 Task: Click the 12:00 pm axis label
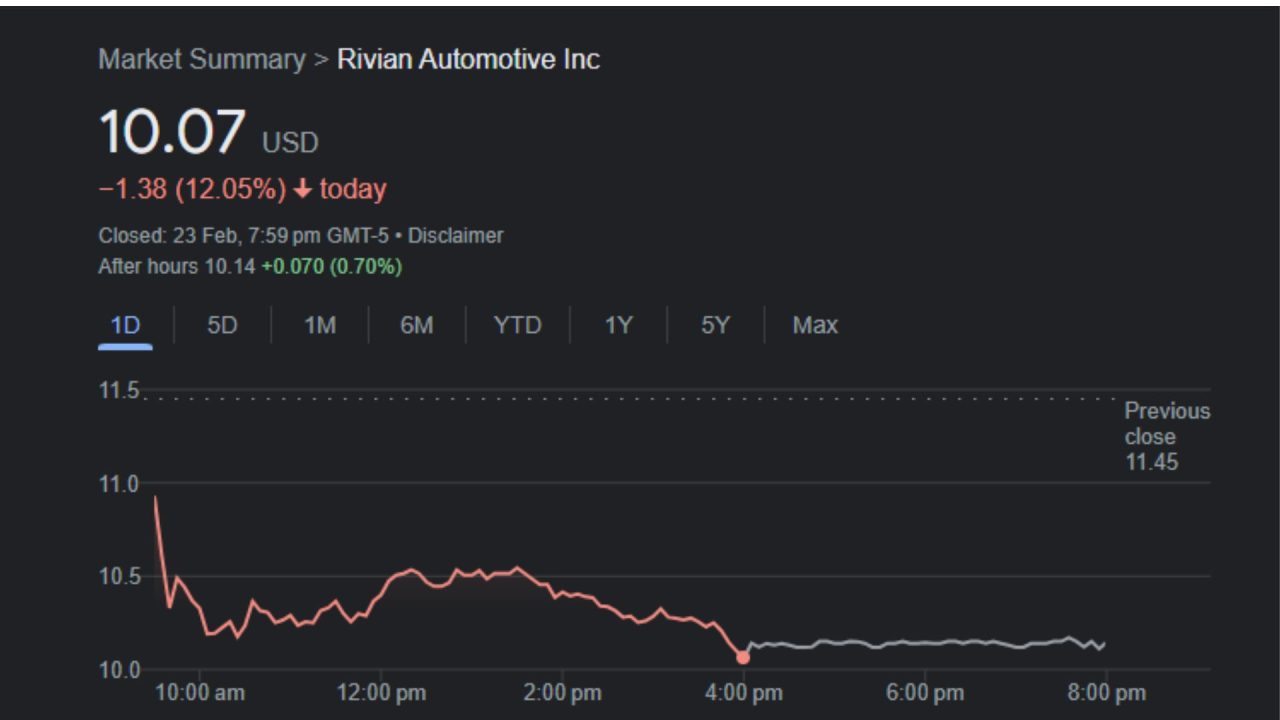coord(380,692)
